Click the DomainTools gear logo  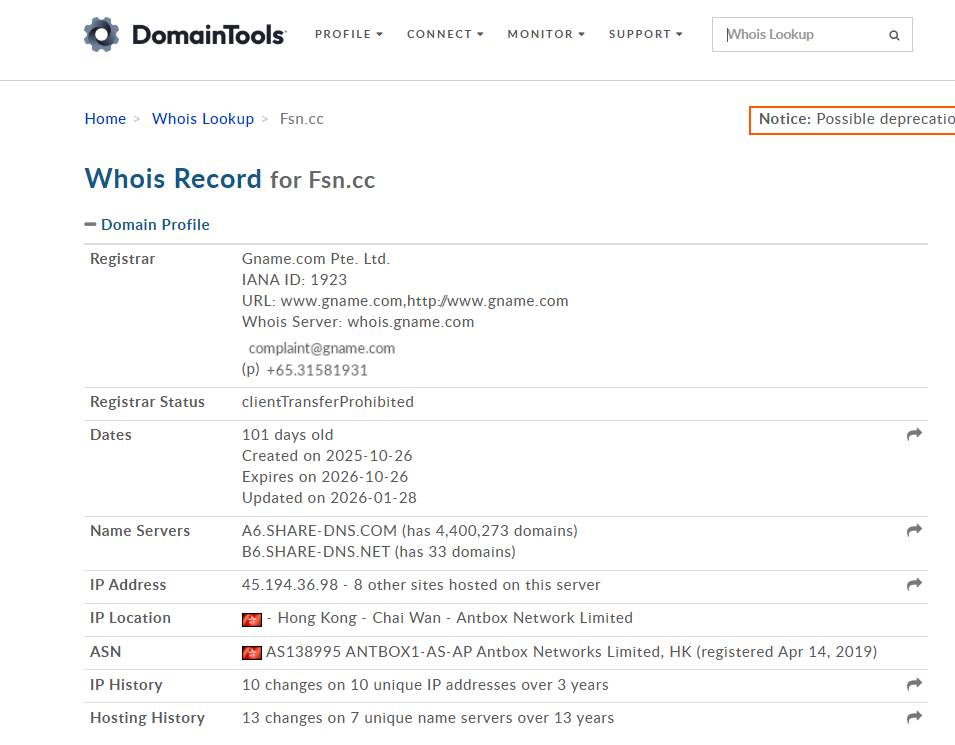[x=101, y=34]
